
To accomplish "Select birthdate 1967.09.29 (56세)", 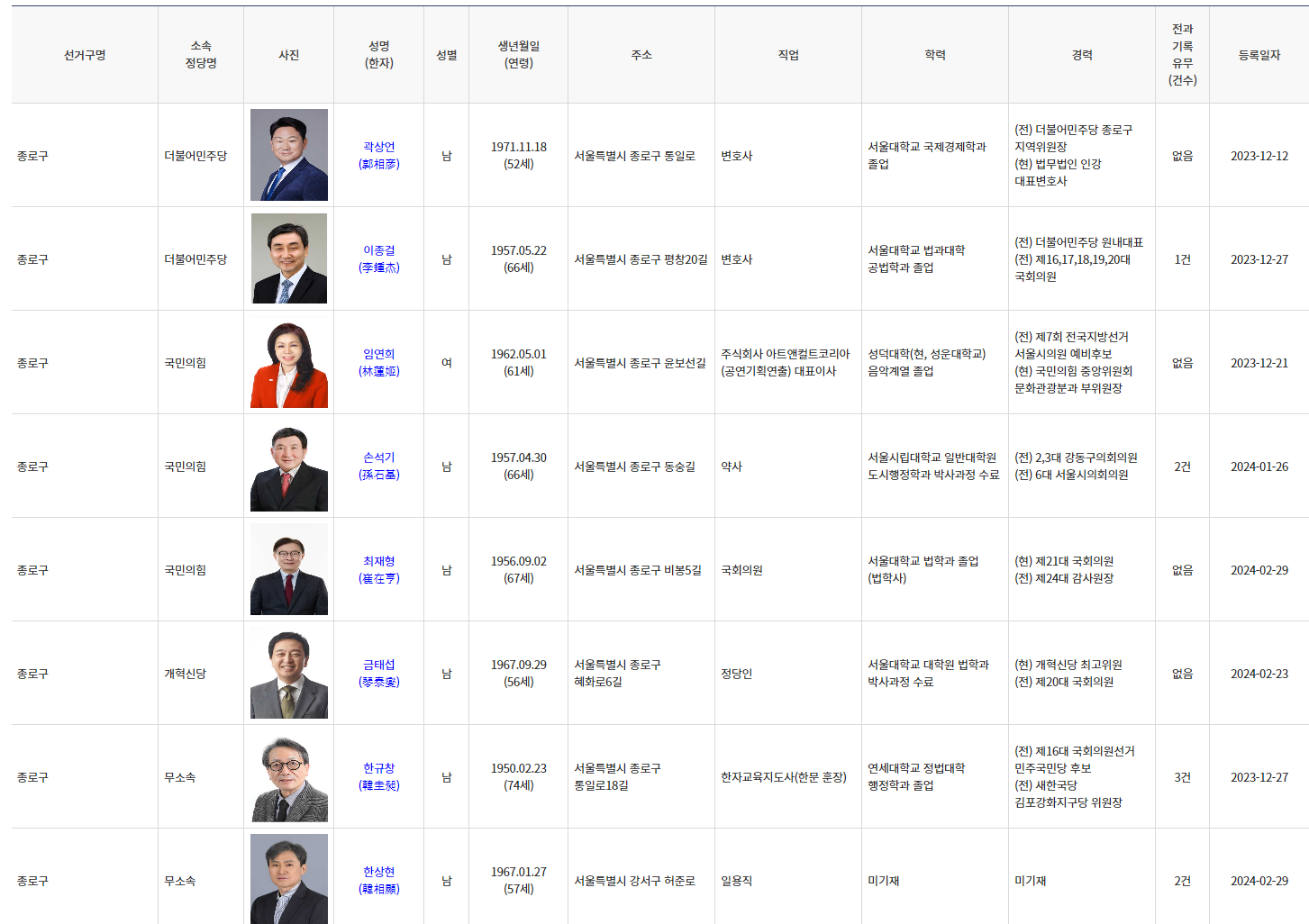I will click(519, 673).
